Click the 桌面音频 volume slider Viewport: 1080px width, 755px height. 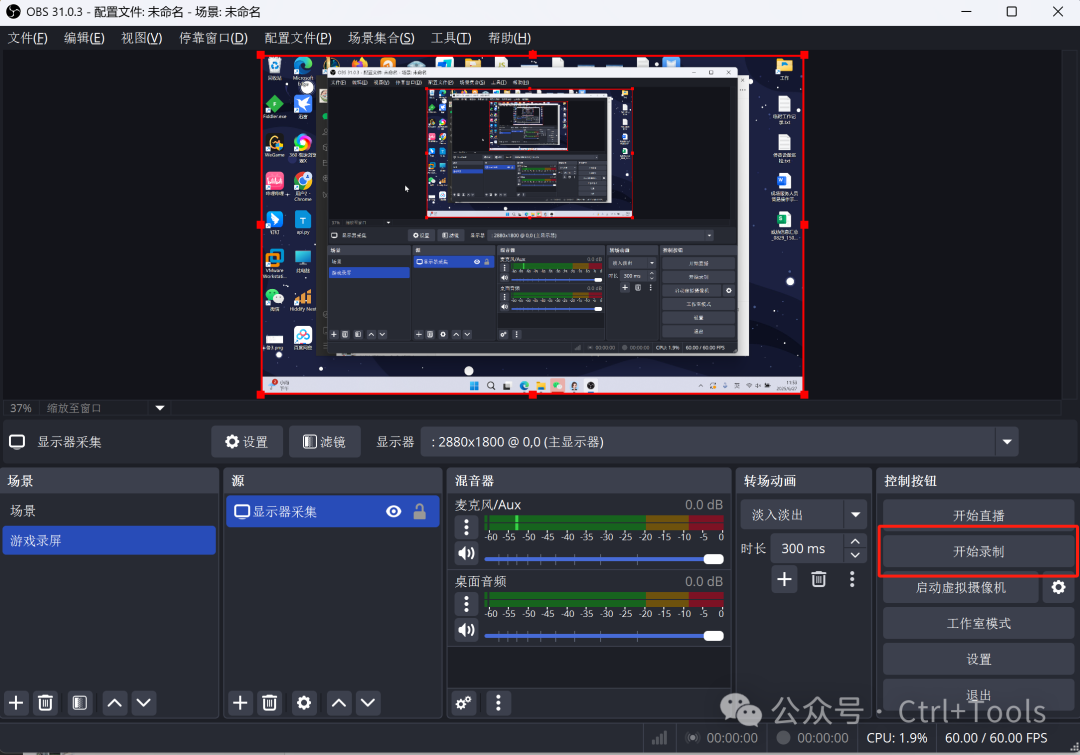pos(600,635)
